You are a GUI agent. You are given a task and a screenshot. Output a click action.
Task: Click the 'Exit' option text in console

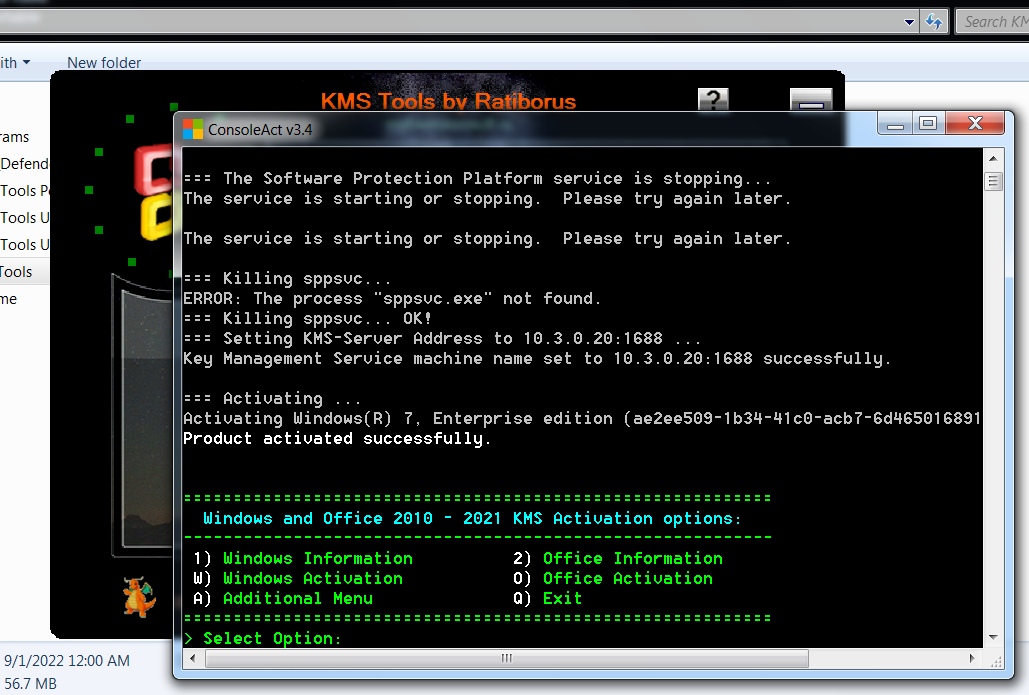point(562,599)
